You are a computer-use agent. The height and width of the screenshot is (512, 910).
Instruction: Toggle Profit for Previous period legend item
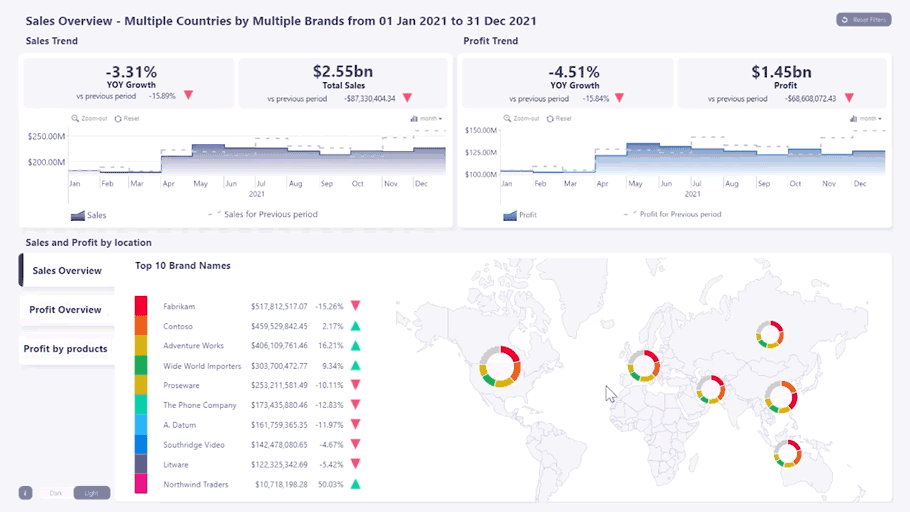(673, 214)
